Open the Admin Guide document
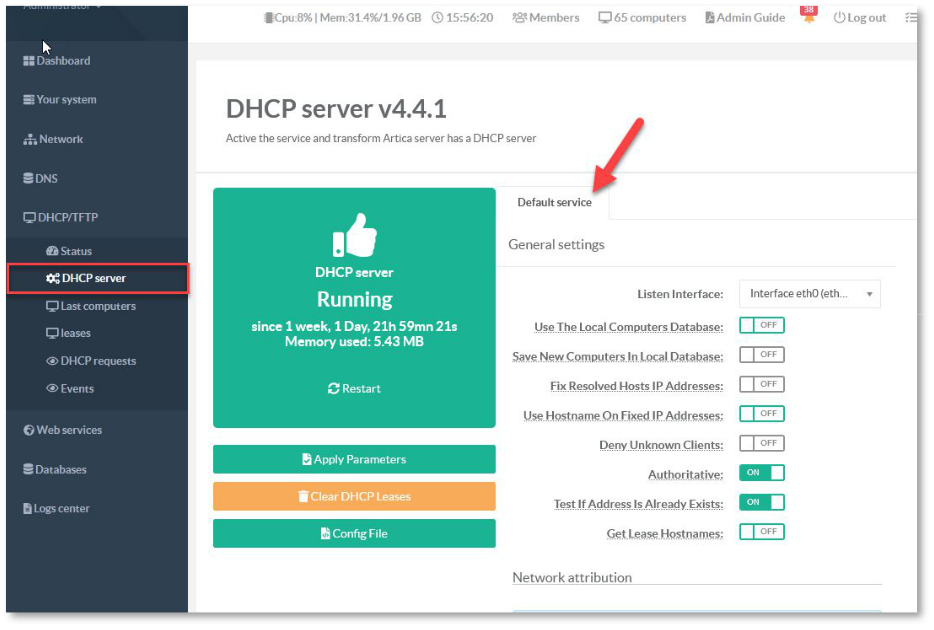Viewport: 934px width, 630px height. click(x=710, y=18)
